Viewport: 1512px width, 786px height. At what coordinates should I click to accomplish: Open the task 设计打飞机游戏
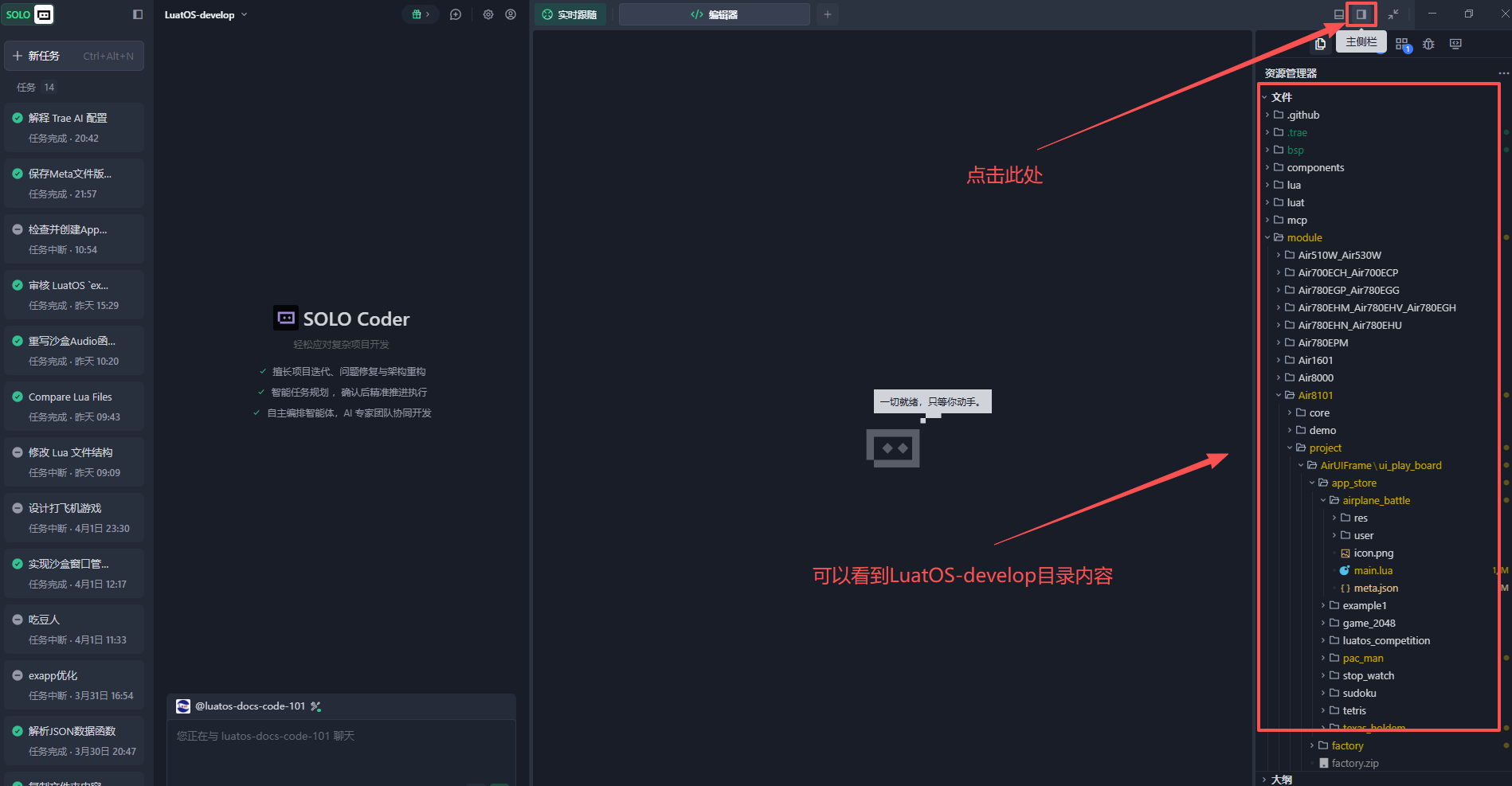coord(74,518)
